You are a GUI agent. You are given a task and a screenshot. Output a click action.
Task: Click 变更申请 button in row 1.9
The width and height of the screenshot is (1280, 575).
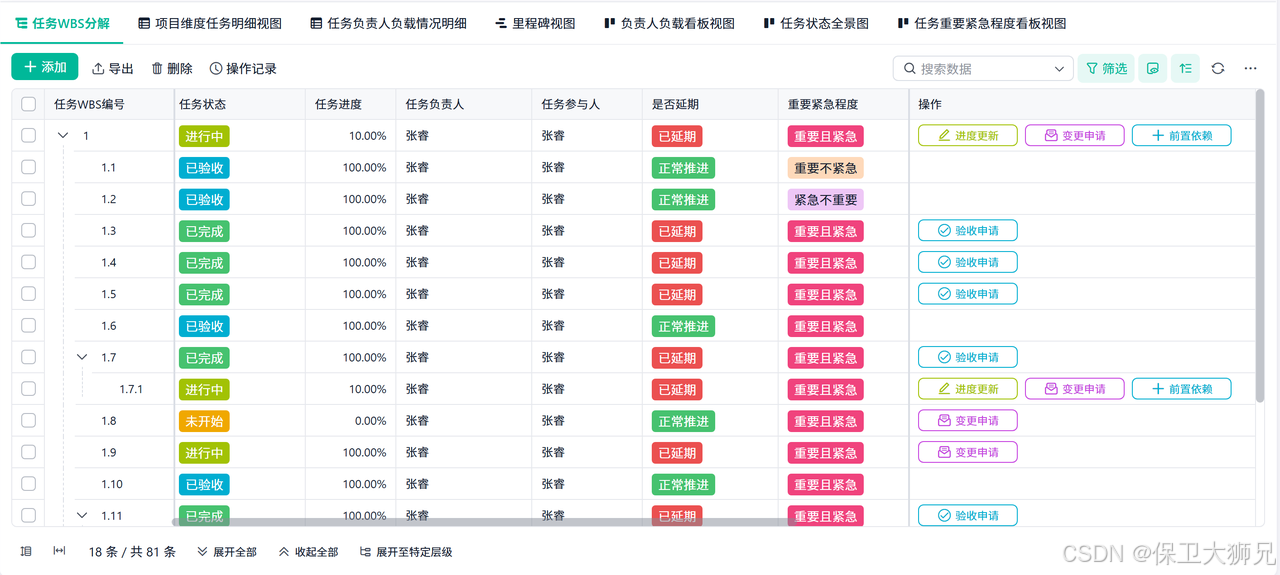(968, 452)
